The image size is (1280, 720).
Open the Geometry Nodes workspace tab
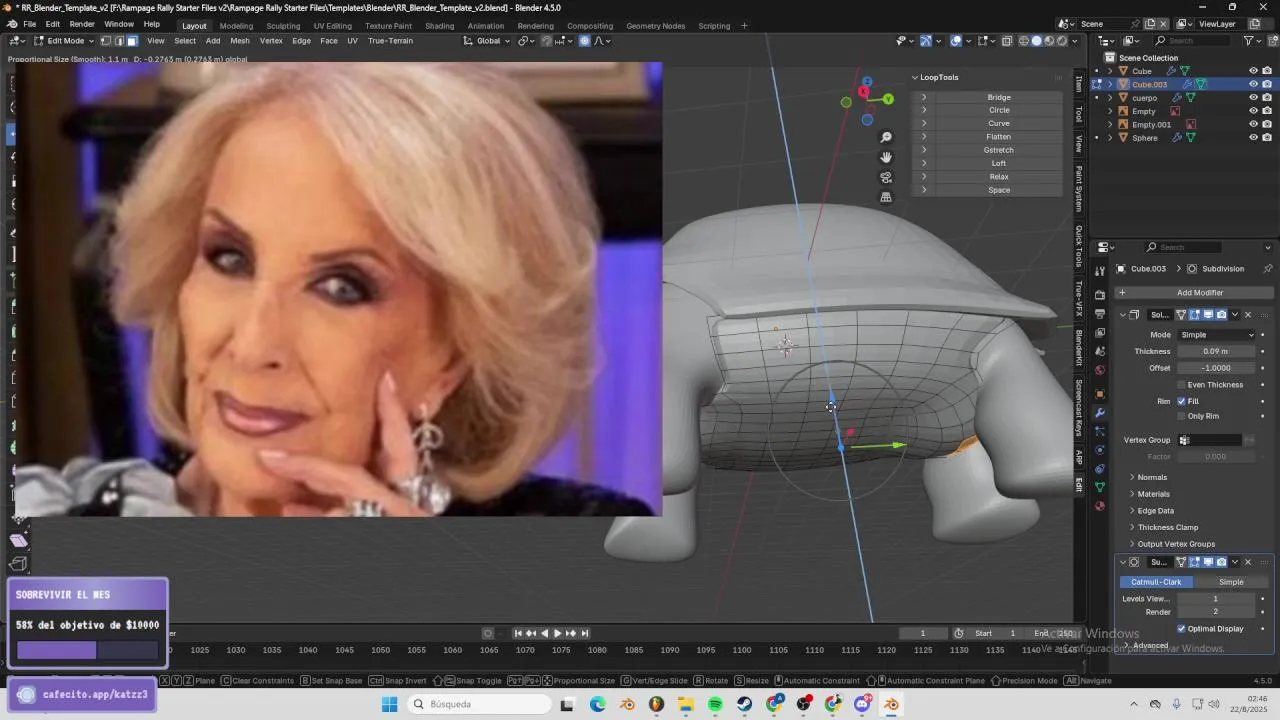click(656, 25)
